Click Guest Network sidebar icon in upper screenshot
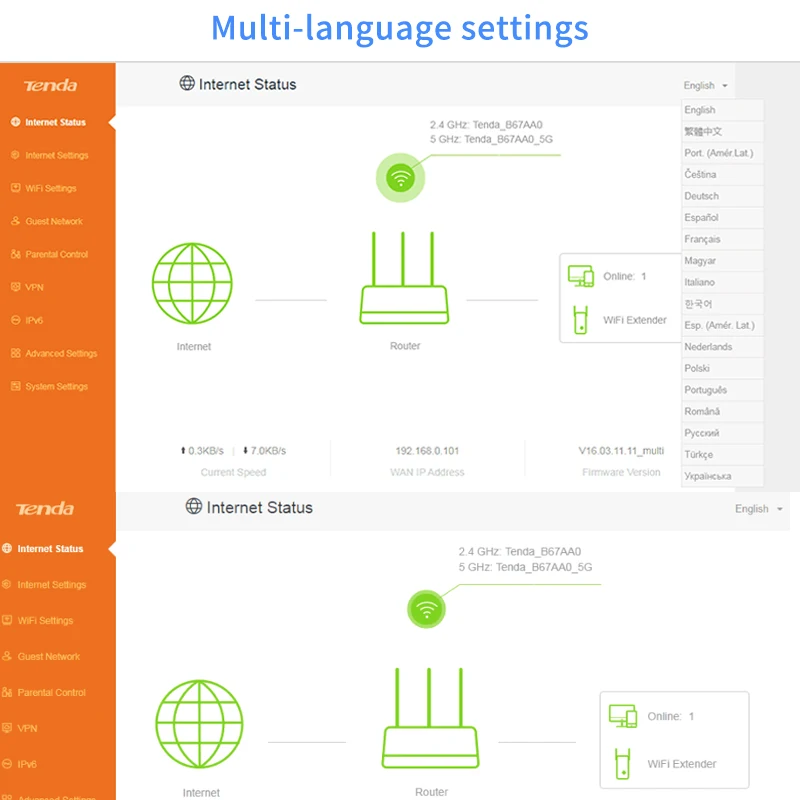 (15, 221)
